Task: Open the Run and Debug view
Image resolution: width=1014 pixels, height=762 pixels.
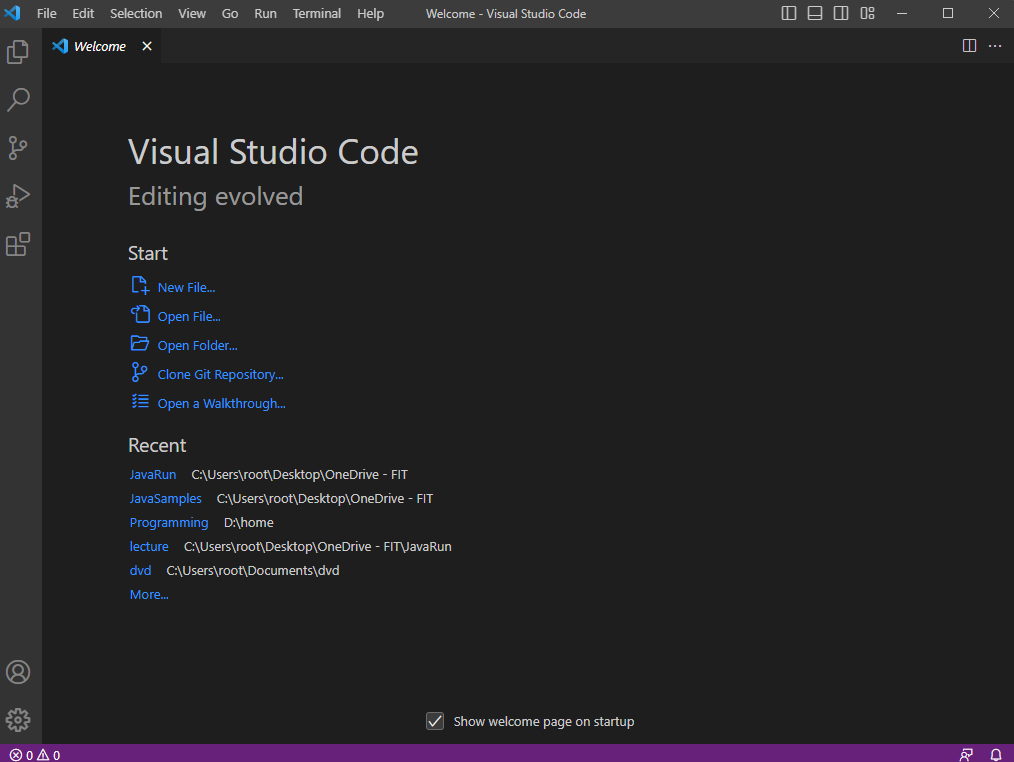Action: (x=18, y=196)
